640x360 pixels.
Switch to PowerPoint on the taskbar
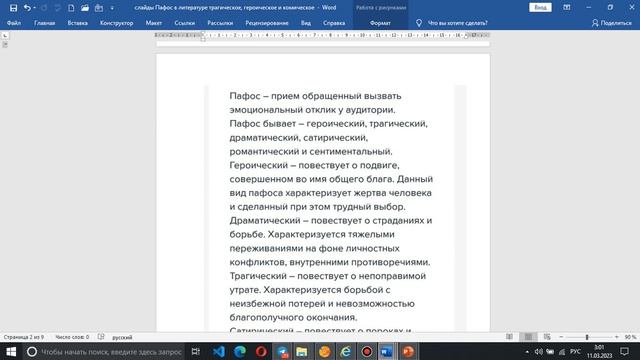[408, 351]
